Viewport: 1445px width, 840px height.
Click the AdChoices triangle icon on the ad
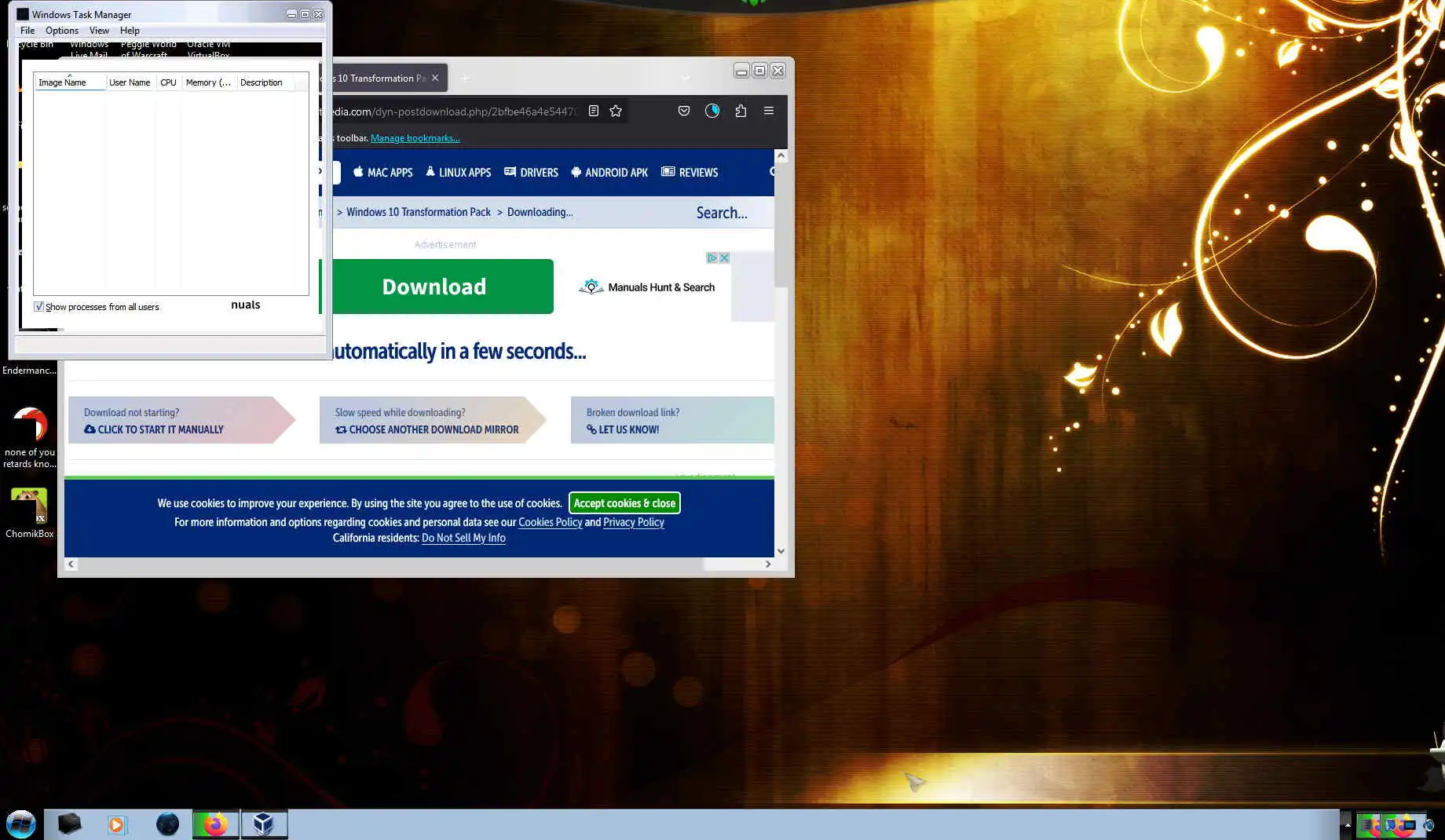(x=712, y=257)
